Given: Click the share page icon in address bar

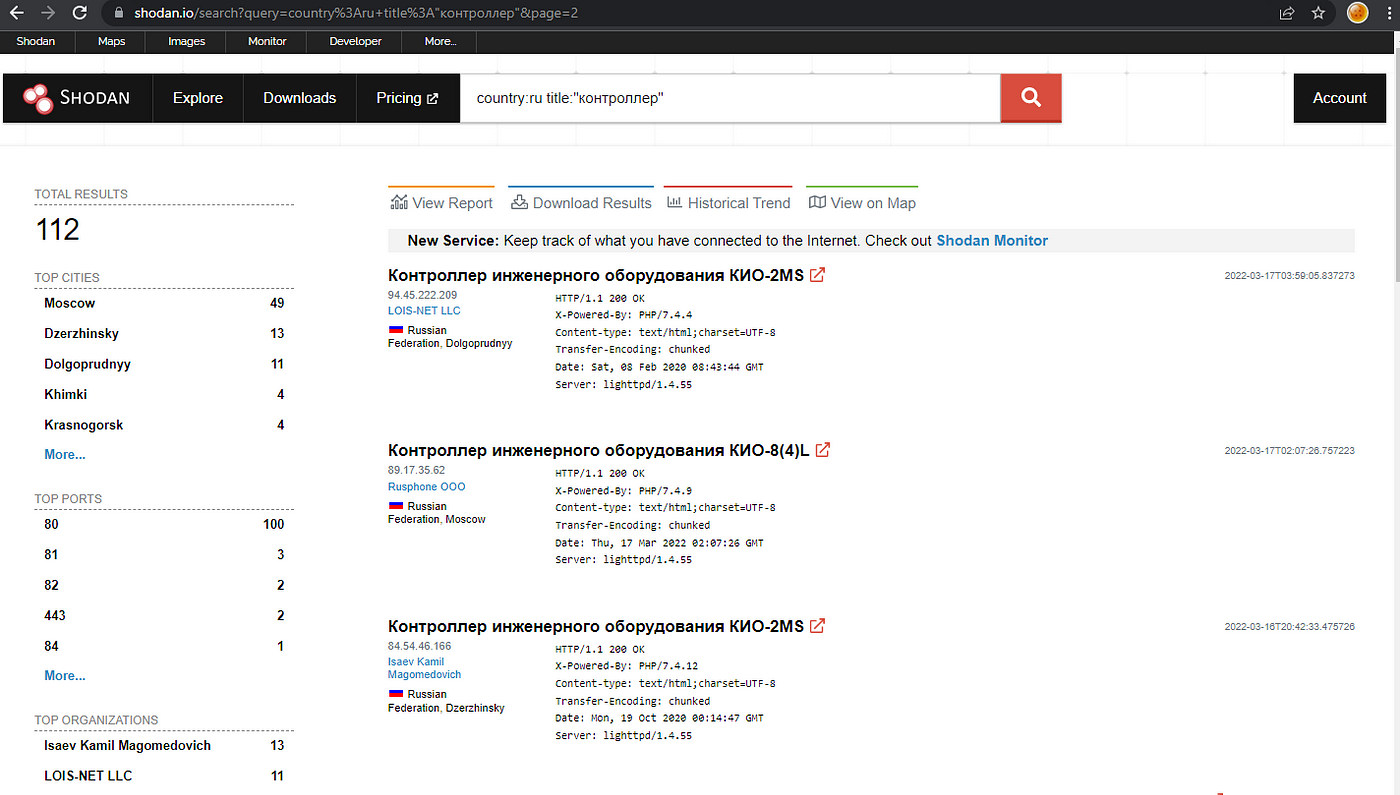Looking at the screenshot, I should tap(1286, 13).
